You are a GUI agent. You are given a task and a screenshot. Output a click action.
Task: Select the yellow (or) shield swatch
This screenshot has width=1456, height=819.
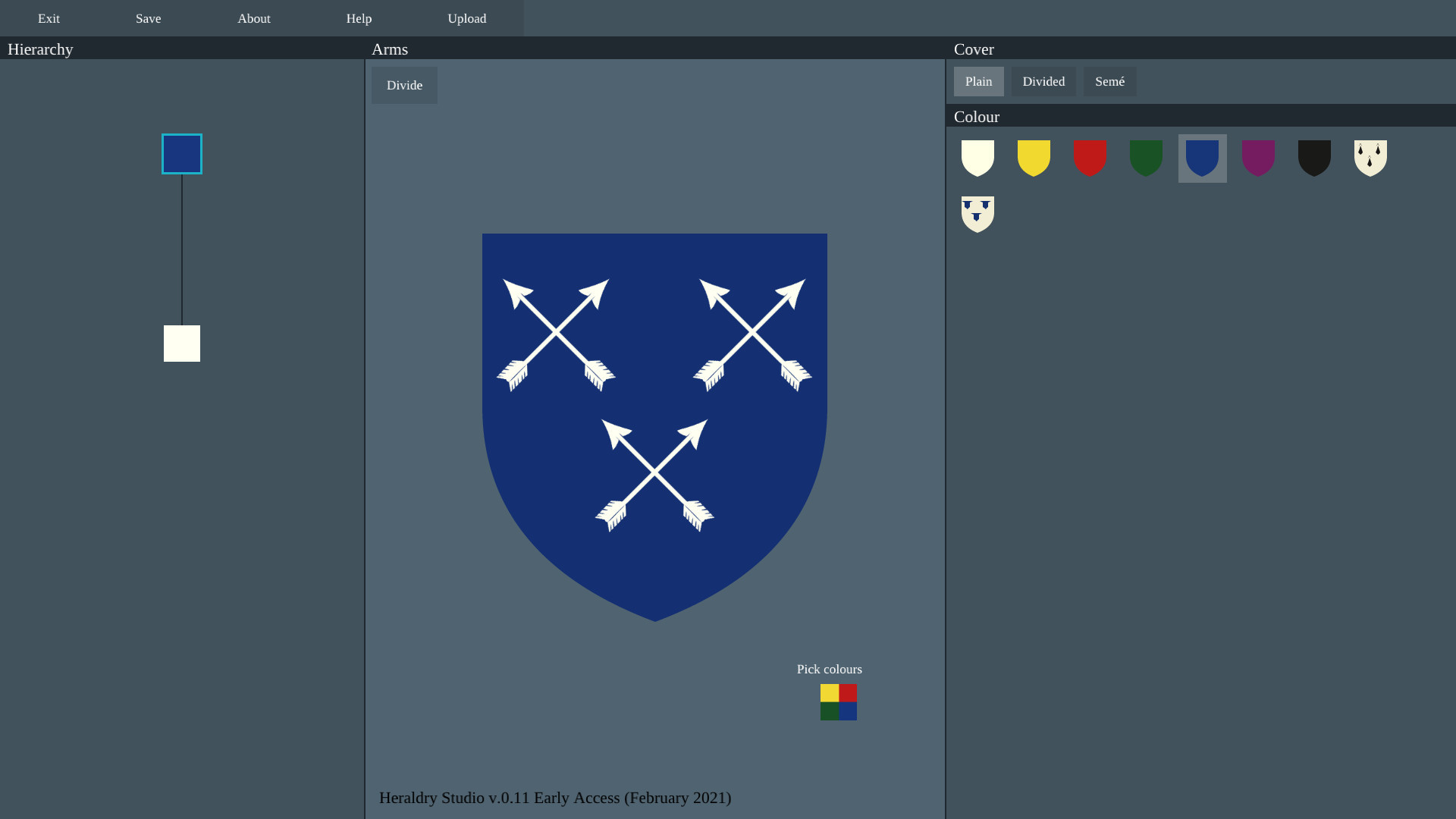click(1034, 158)
